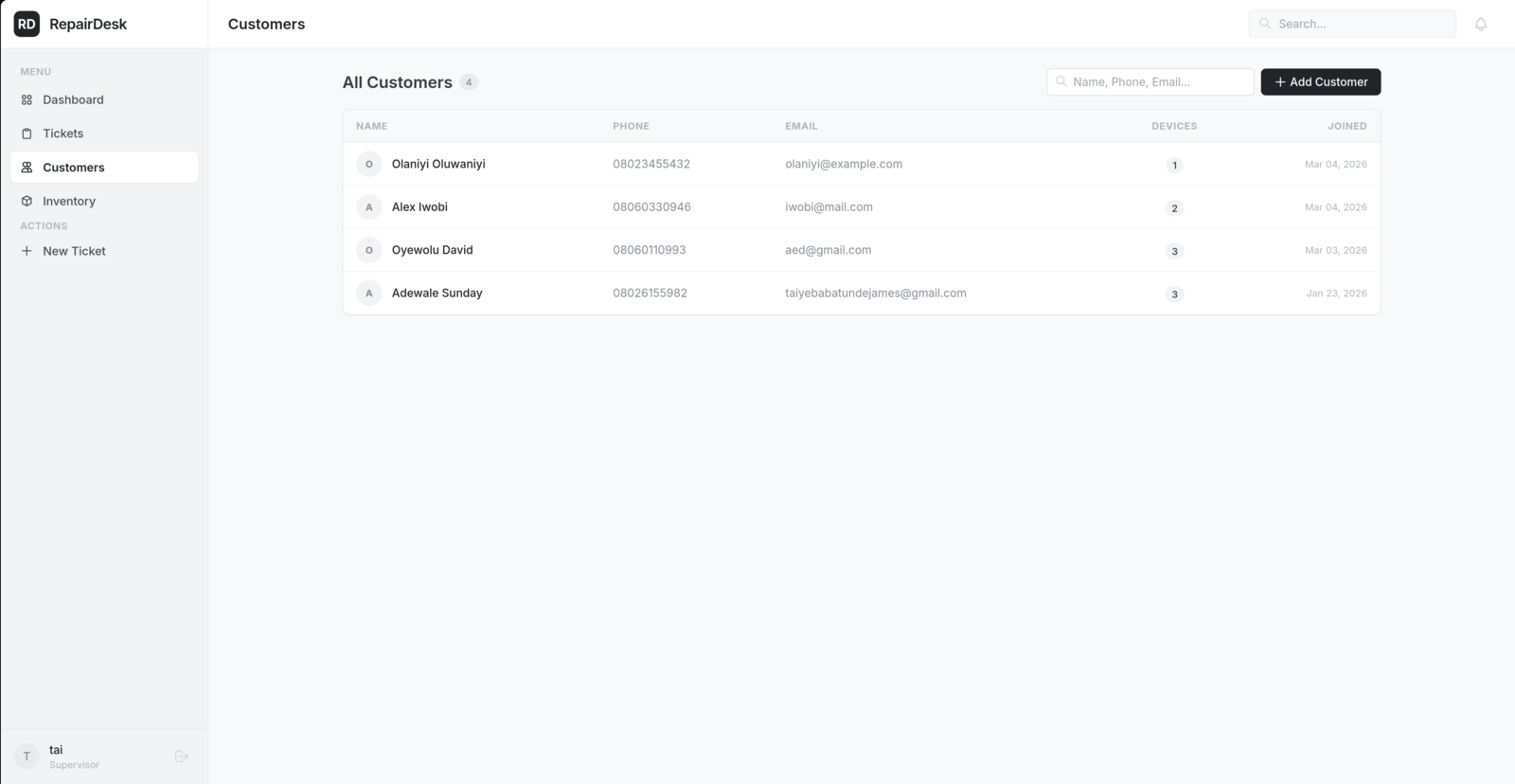The image size is (1515, 784).
Task: Click the plus icon next to New Ticket
Action: click(27, 251)
